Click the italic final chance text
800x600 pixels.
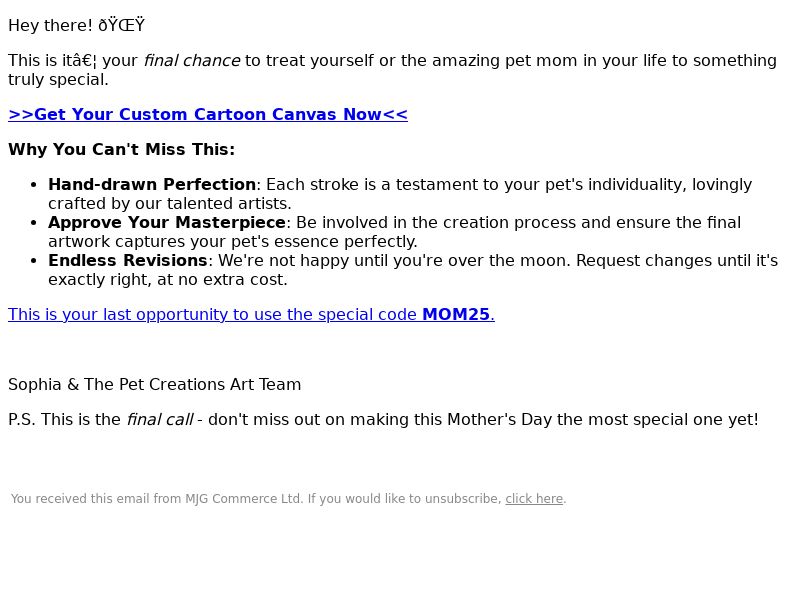[x=191, y=61]
